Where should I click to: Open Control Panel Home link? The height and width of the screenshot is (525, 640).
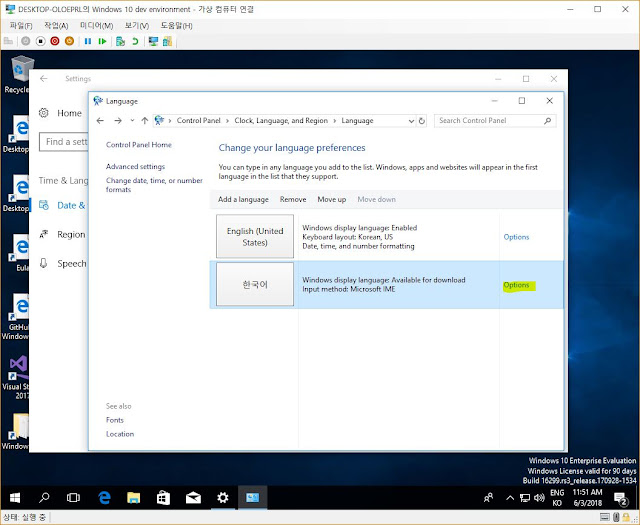139,145
